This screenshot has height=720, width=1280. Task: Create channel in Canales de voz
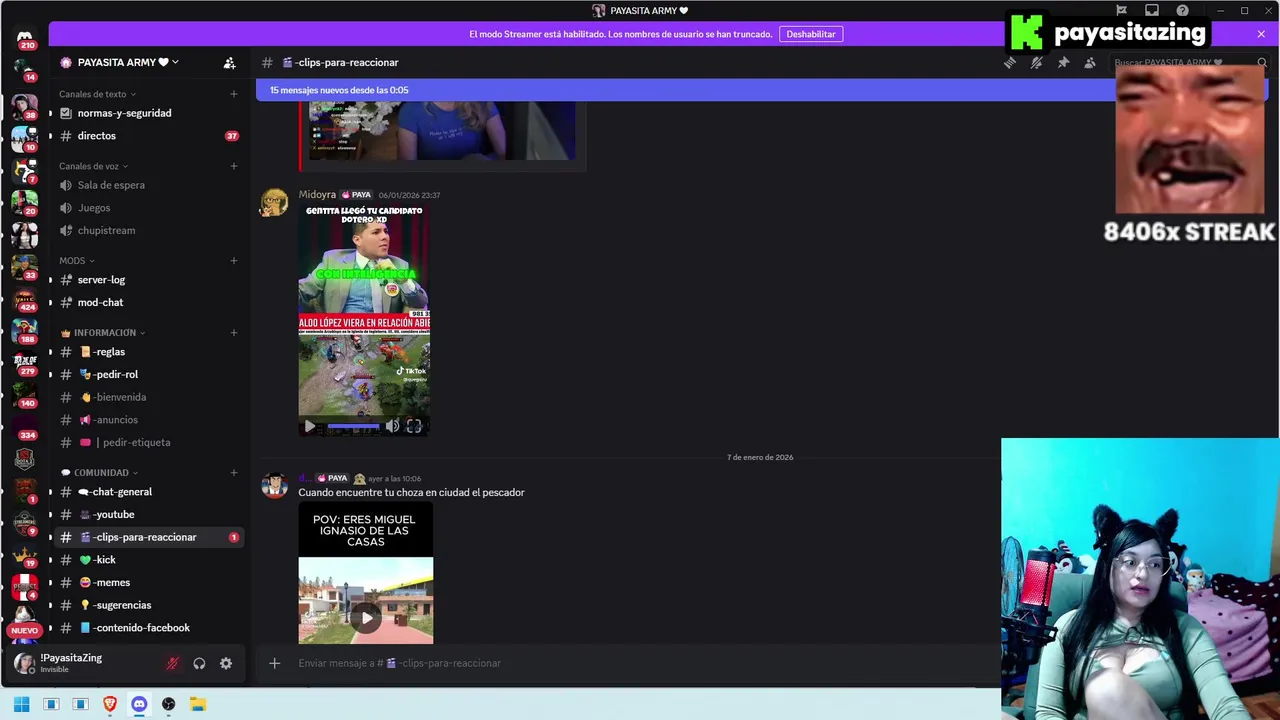coord(234,166)
